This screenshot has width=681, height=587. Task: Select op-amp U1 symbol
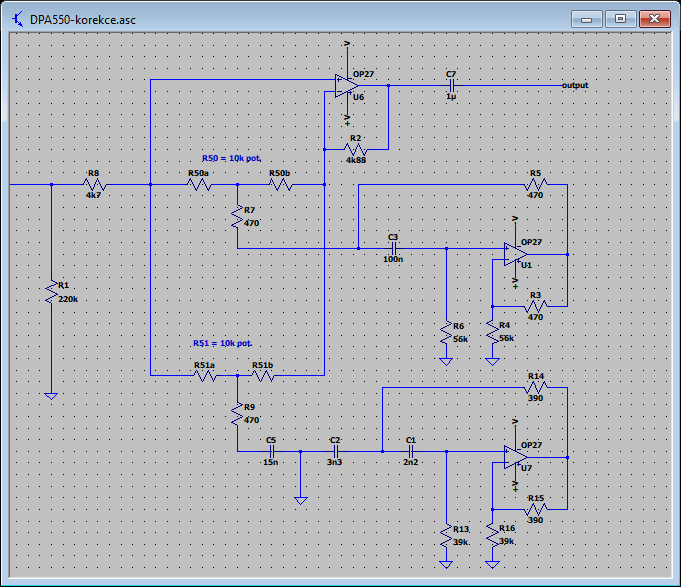(516, 254)
